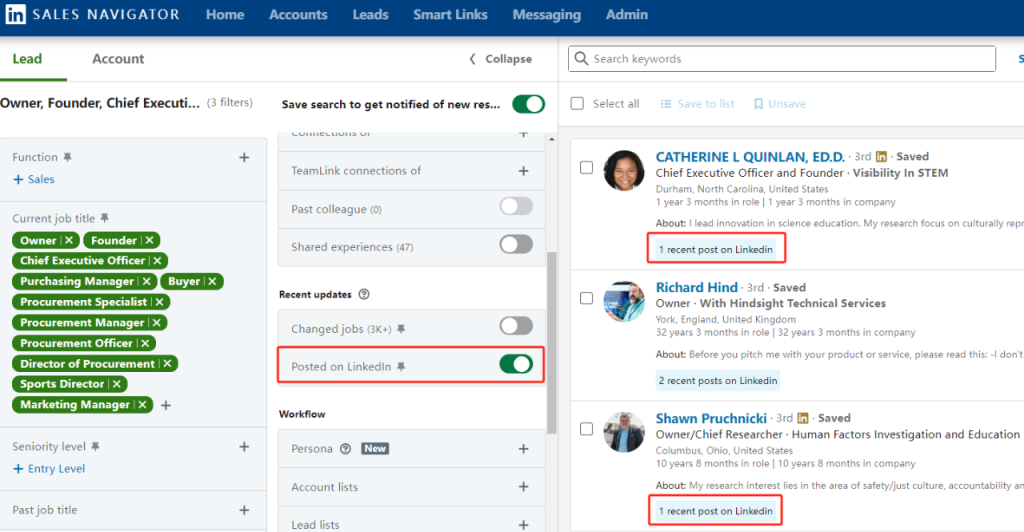The height and width of the screenshot is (532, 1024).
Task: Open Richard Hind's profile photo
Action: click(624, 302)
